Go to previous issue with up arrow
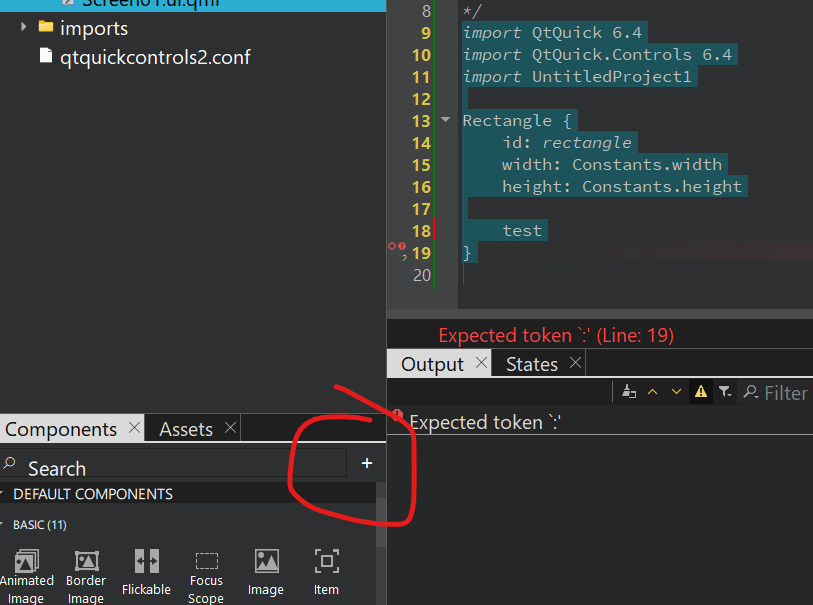The image size is (813, 605). 653,392
